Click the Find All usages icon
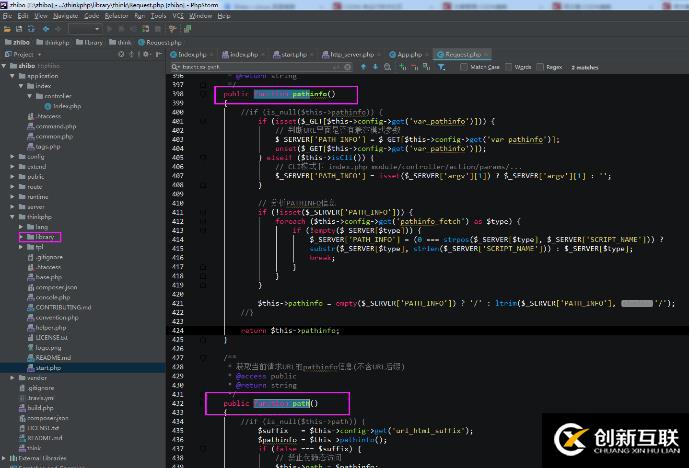Viewport: 689px width, 468px height. [388, 67]
